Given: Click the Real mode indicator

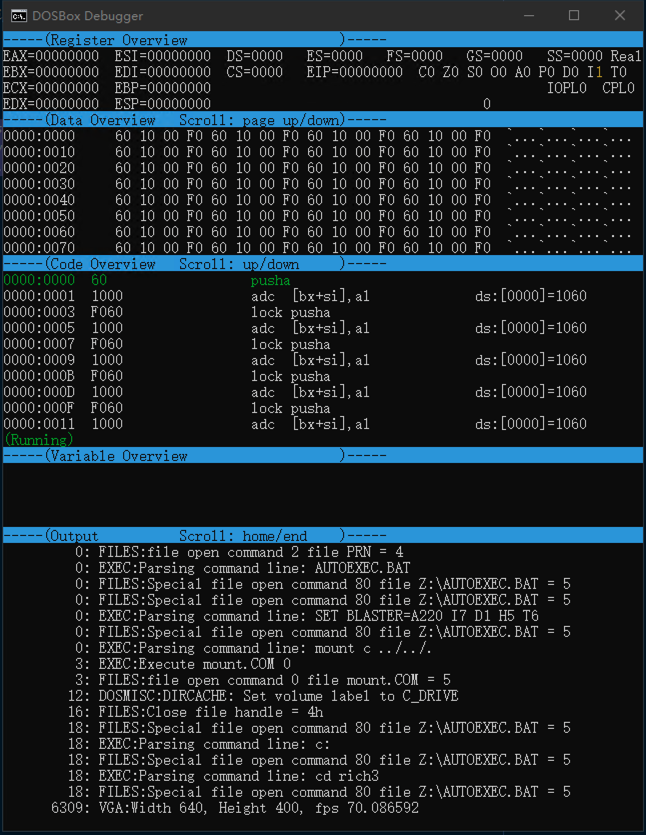Looking at the screenshot, I should tap(626, 56).
